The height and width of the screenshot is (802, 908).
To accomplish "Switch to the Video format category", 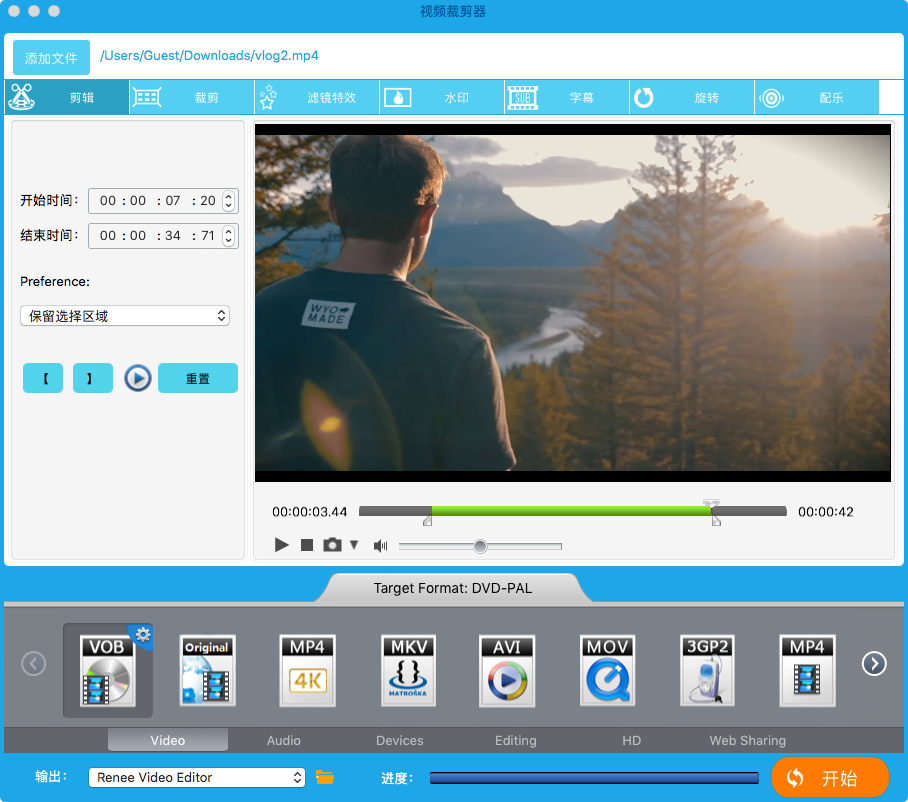I will point(168,740).
